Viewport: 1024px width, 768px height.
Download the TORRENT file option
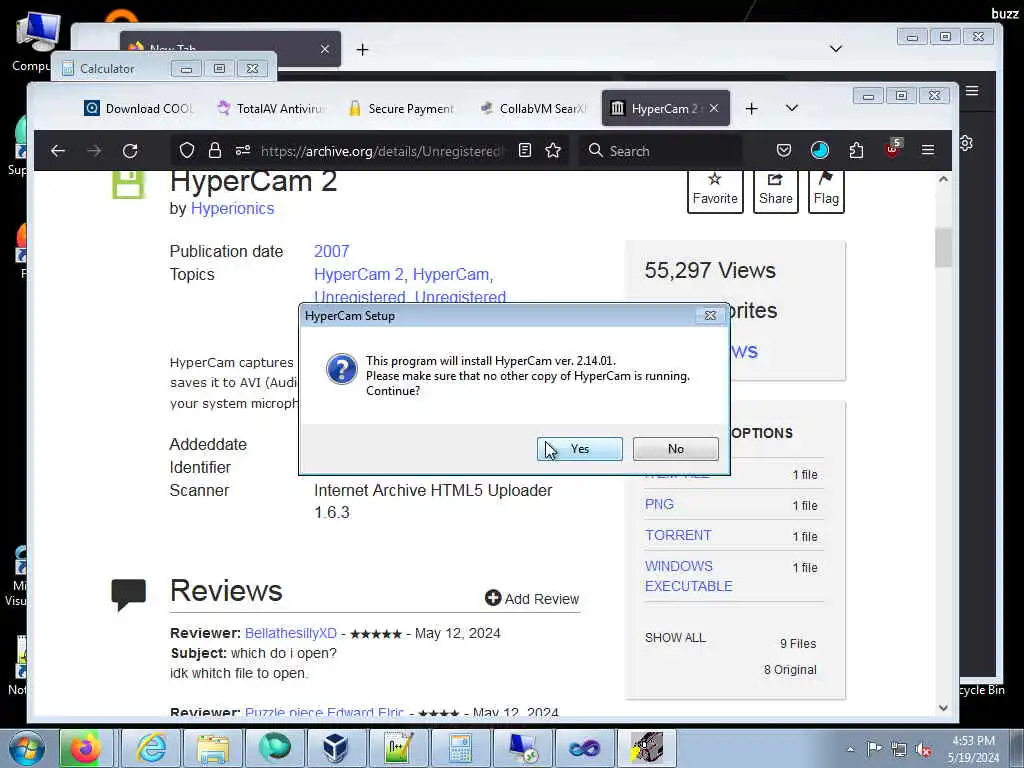coord(678,535)
